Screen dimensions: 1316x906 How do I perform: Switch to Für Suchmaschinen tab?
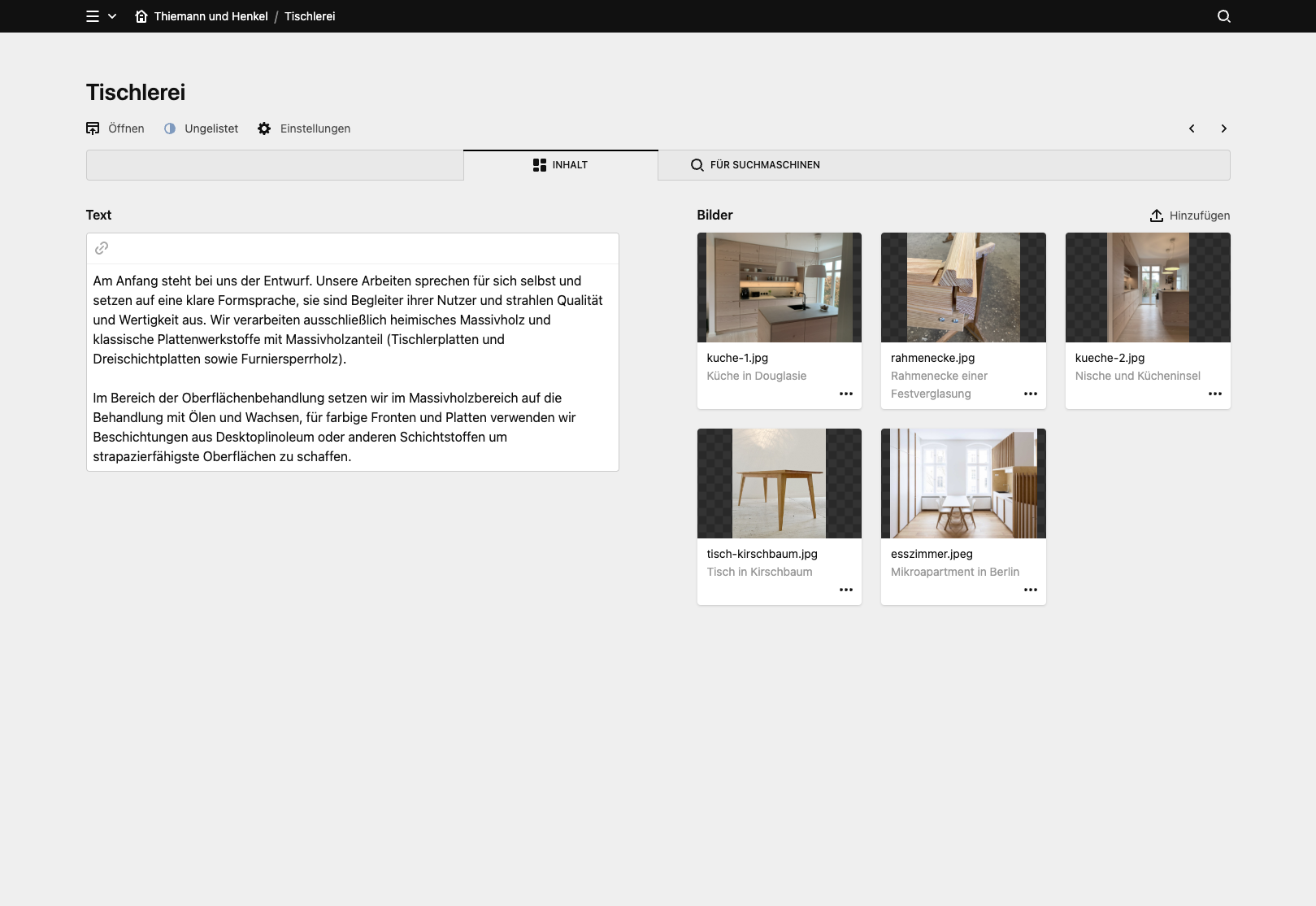[755, 165]
